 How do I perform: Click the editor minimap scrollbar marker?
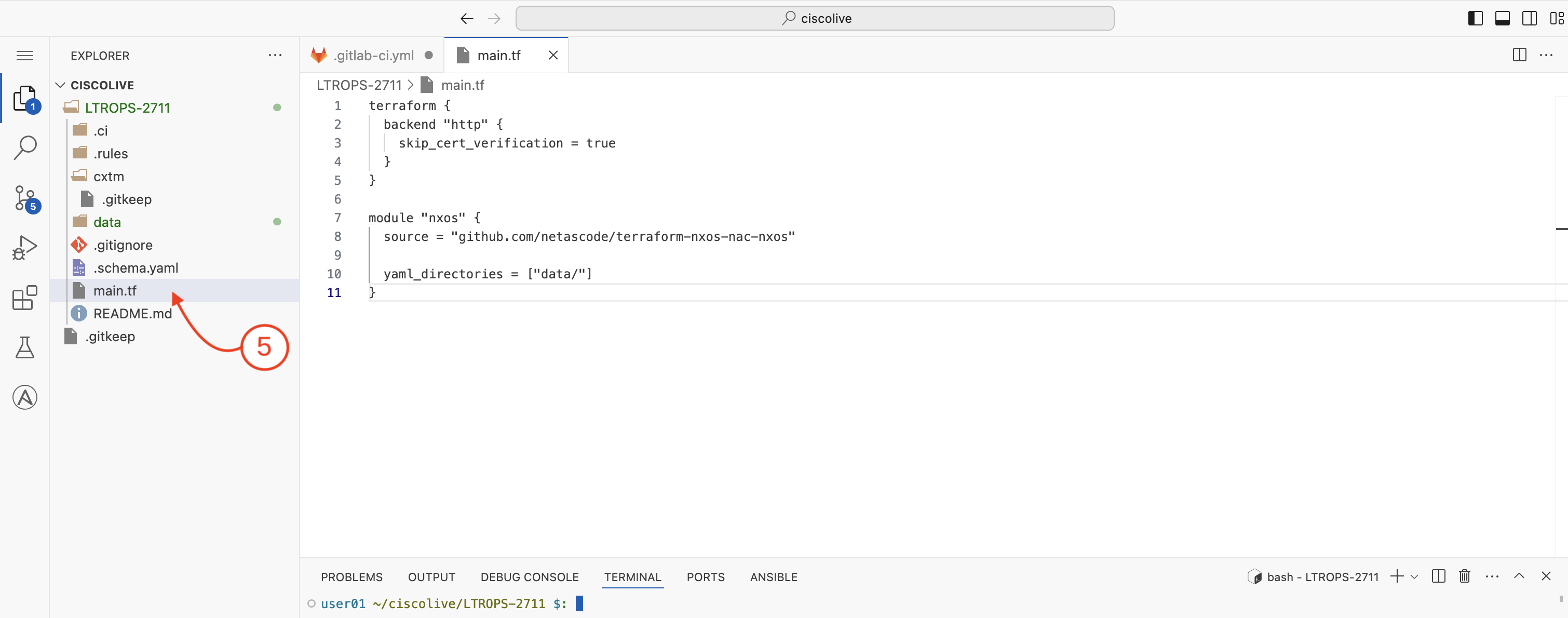[x=1561, y=229]
